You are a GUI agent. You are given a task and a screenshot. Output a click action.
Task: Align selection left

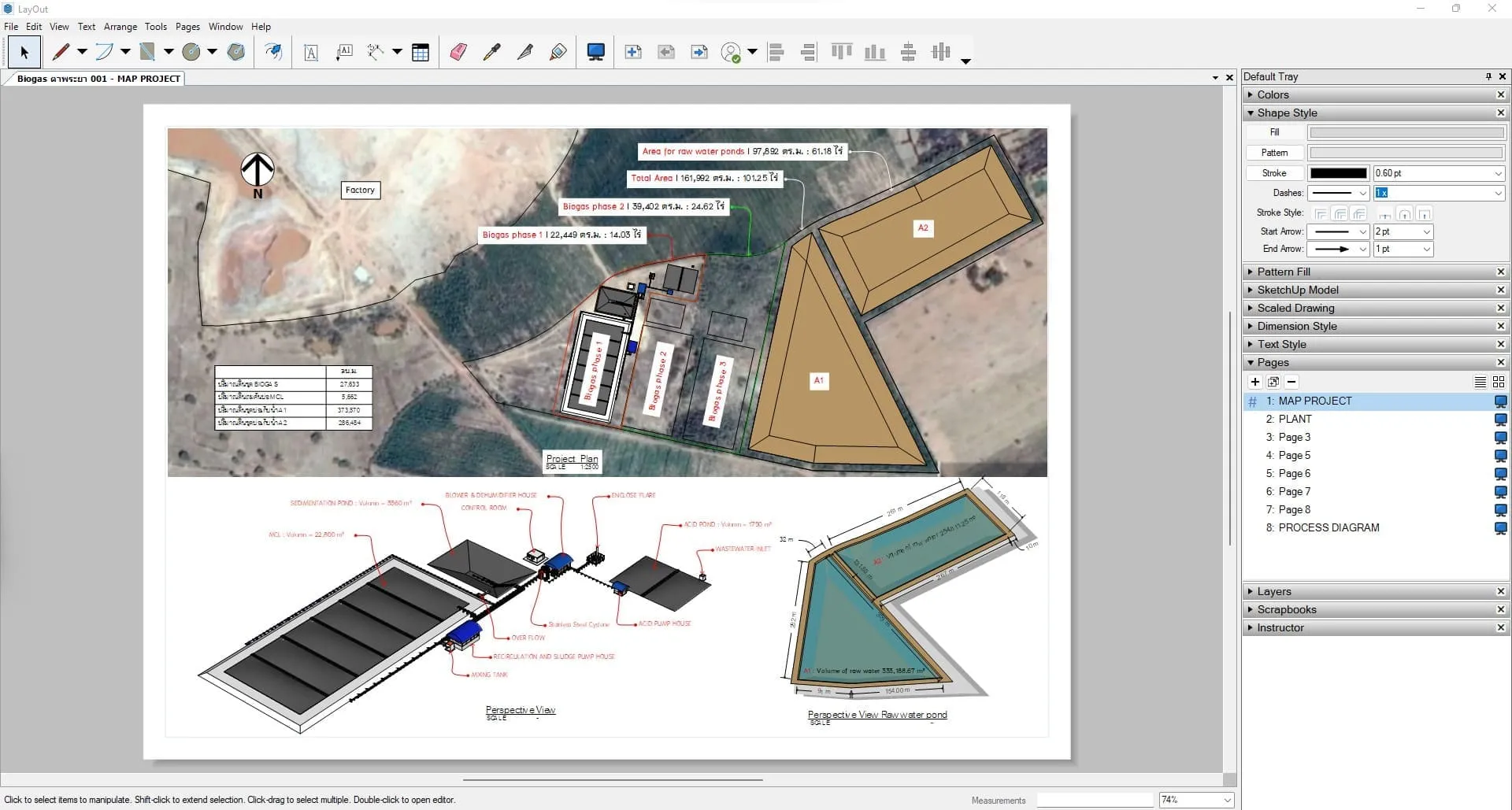776,53
